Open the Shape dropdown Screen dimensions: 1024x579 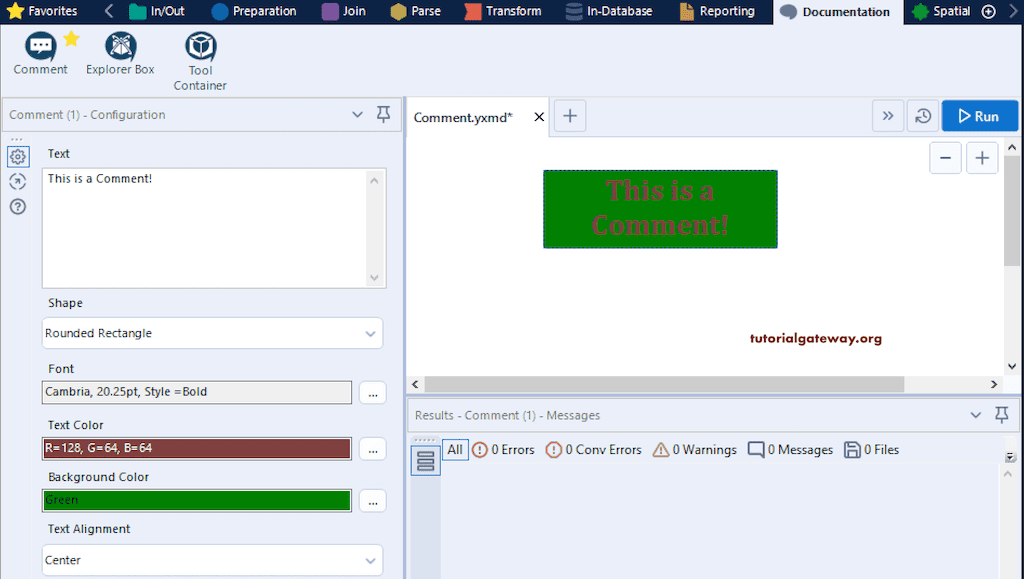[x=212, y=332]
